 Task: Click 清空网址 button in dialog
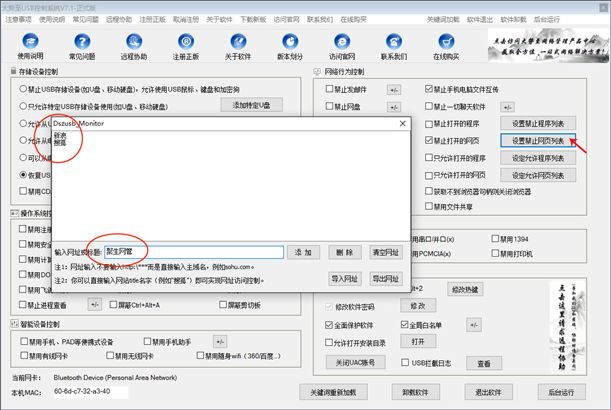coord(386,253)
